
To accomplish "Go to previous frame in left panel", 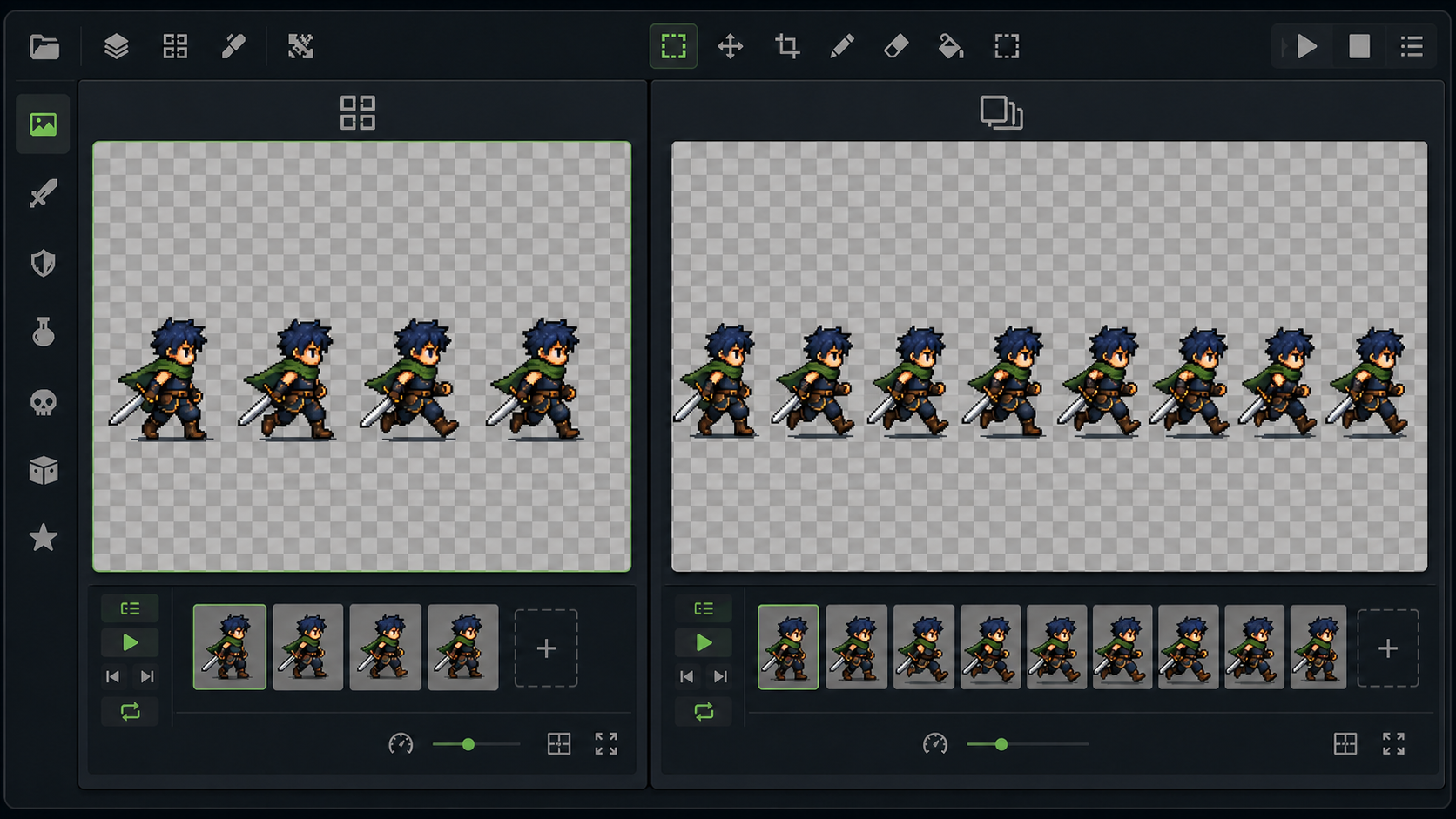I will 112,676.
